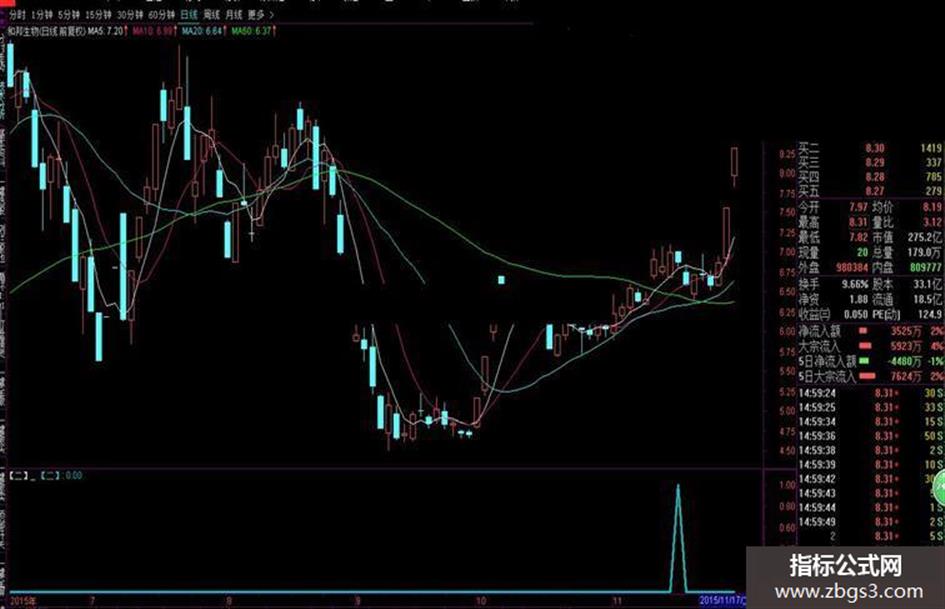
Task: Select the 14:59:24 trade tick row
Action: 870,393
